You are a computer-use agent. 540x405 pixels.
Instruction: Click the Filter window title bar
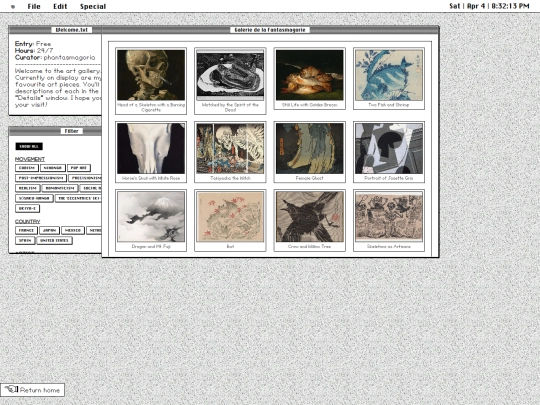(55, 131)
